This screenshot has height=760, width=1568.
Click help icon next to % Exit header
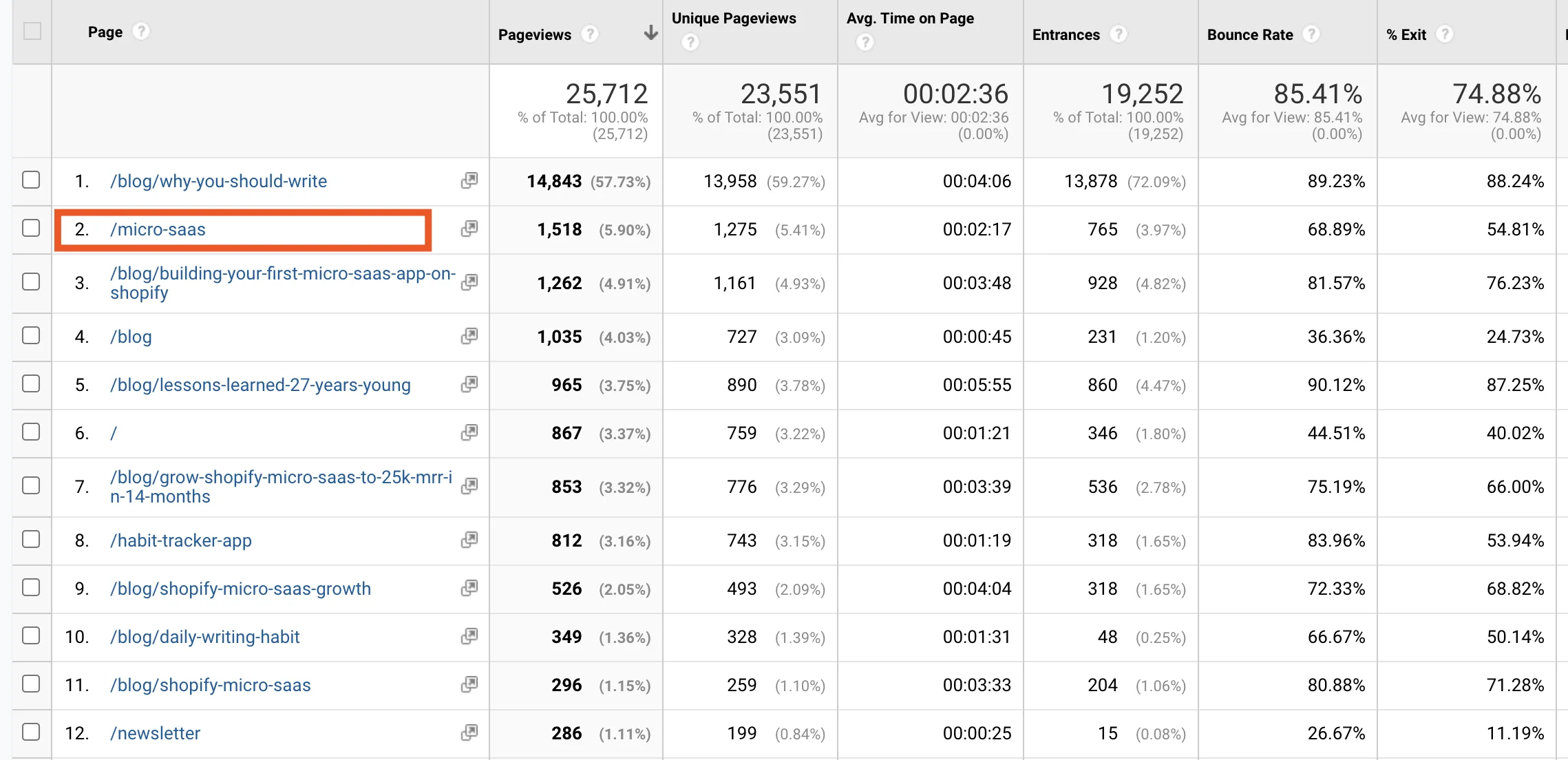1445,34
